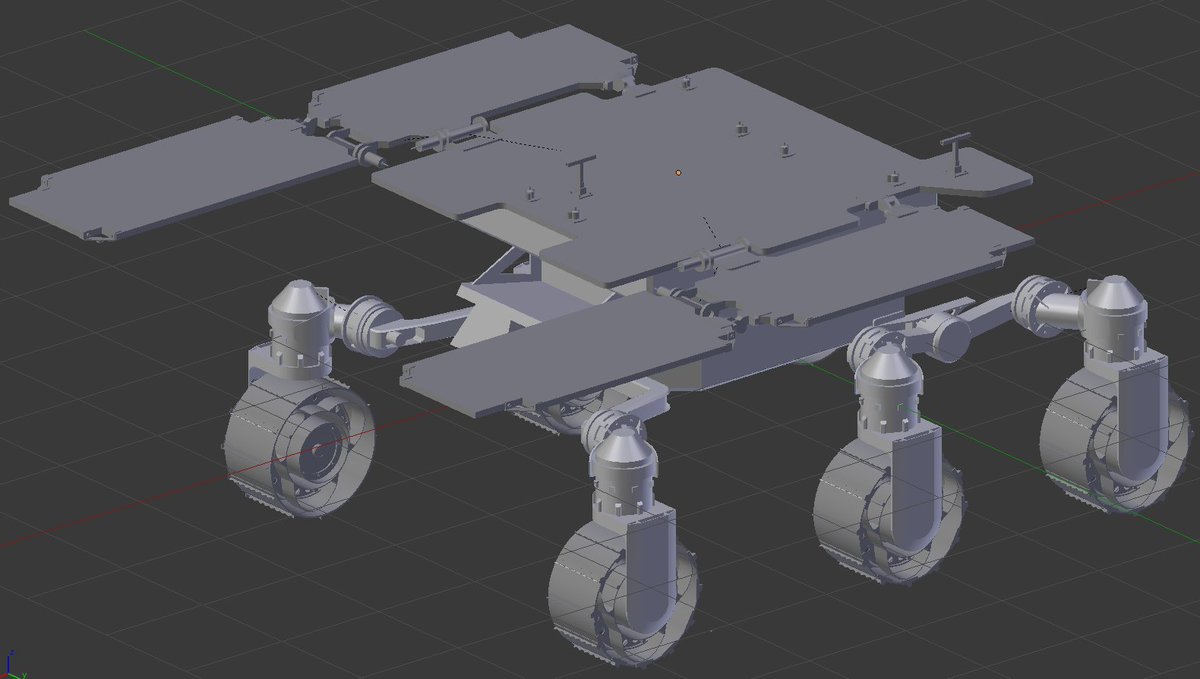Select the T-shaped mast at deck center-left
This screenshot has height=679, width=1200.
pyautogui.click(x=580, y=175)
